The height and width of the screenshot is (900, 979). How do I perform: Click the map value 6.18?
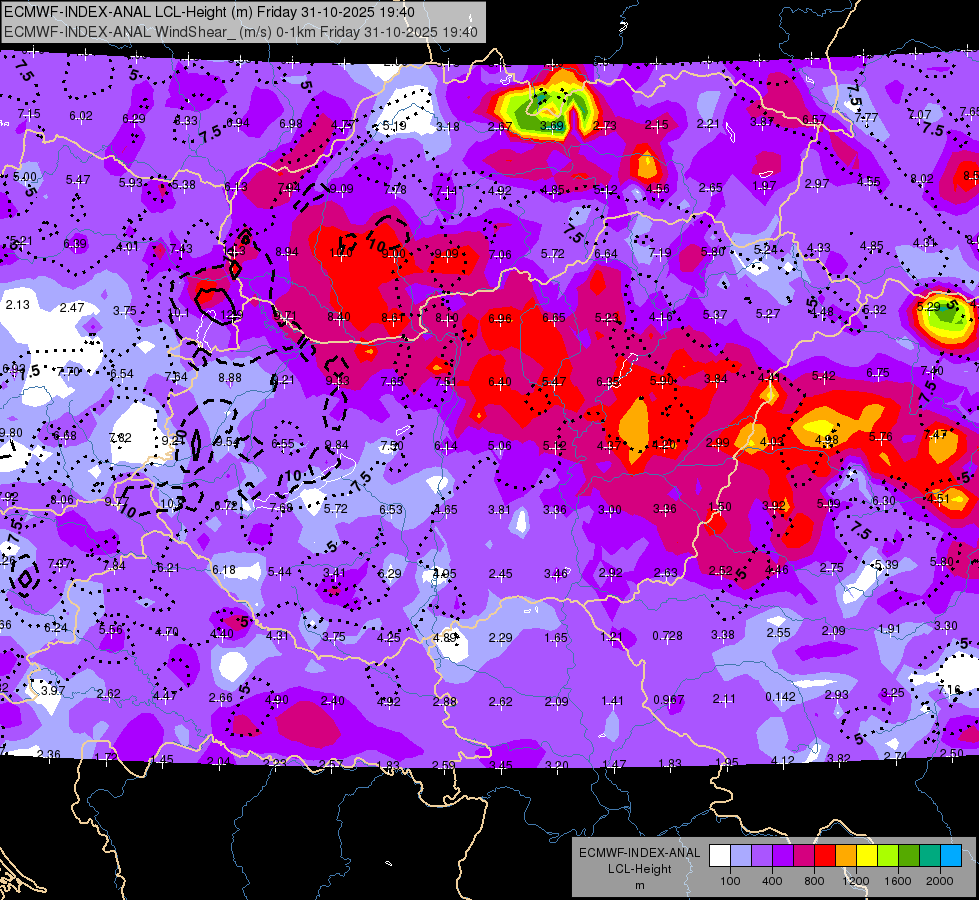[x=224, y=570]
